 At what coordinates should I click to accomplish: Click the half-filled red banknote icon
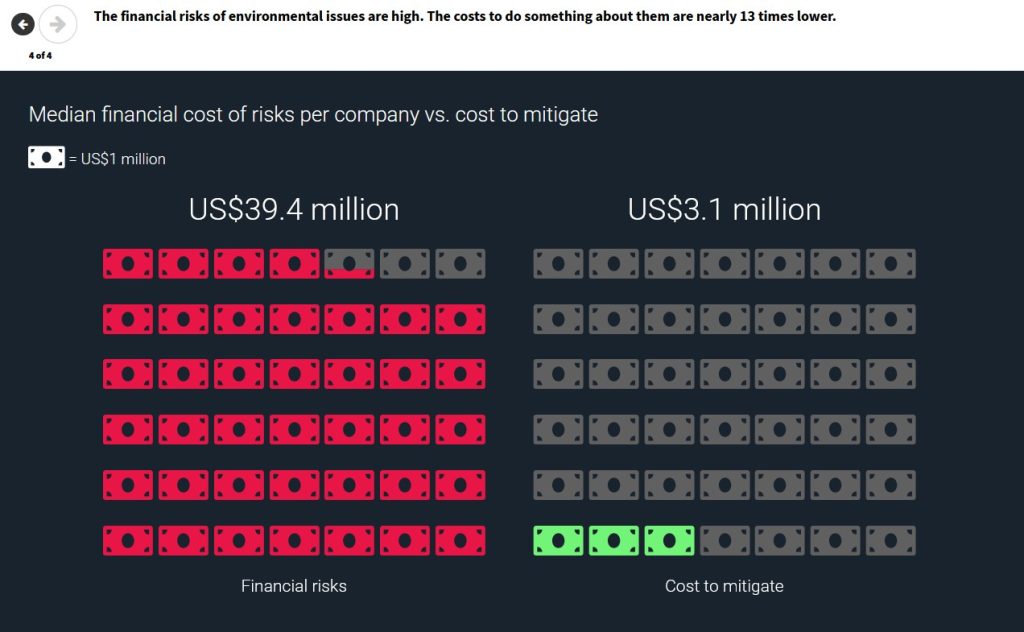coord(349,264)
